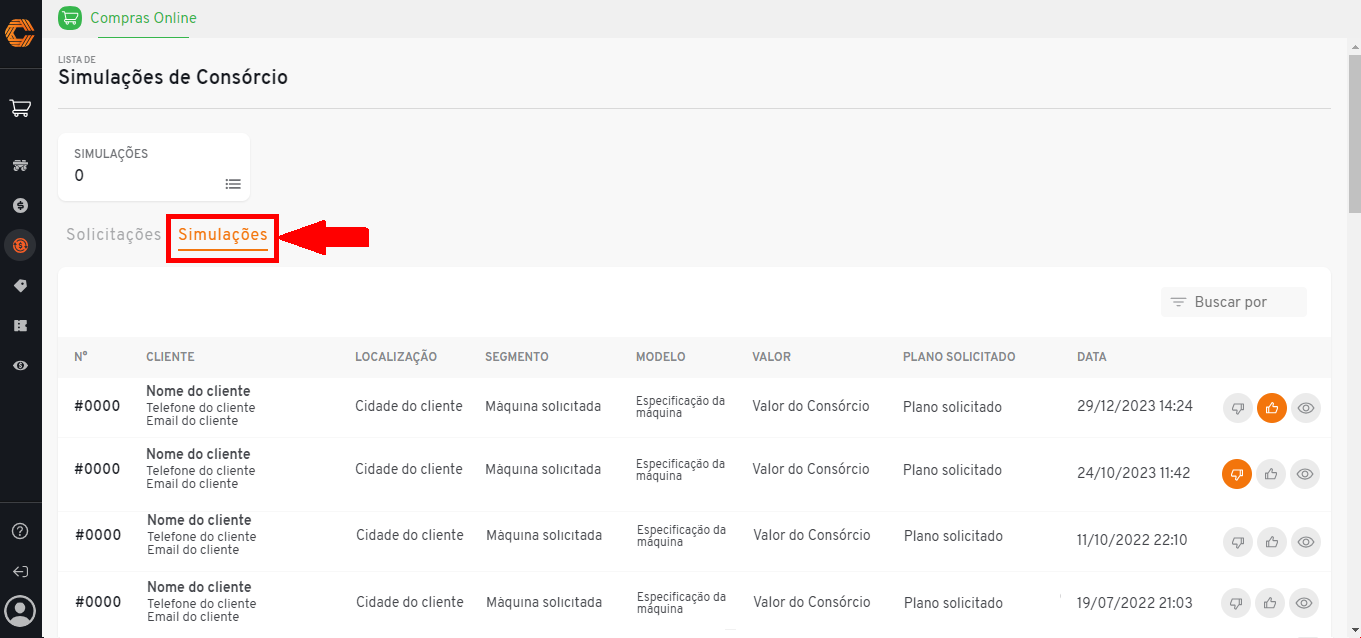The width and height of the screenshot is (1361, 638).
Task: Thumbs up the 11/10/2022 22:10 row
Action: (1272, 542)
